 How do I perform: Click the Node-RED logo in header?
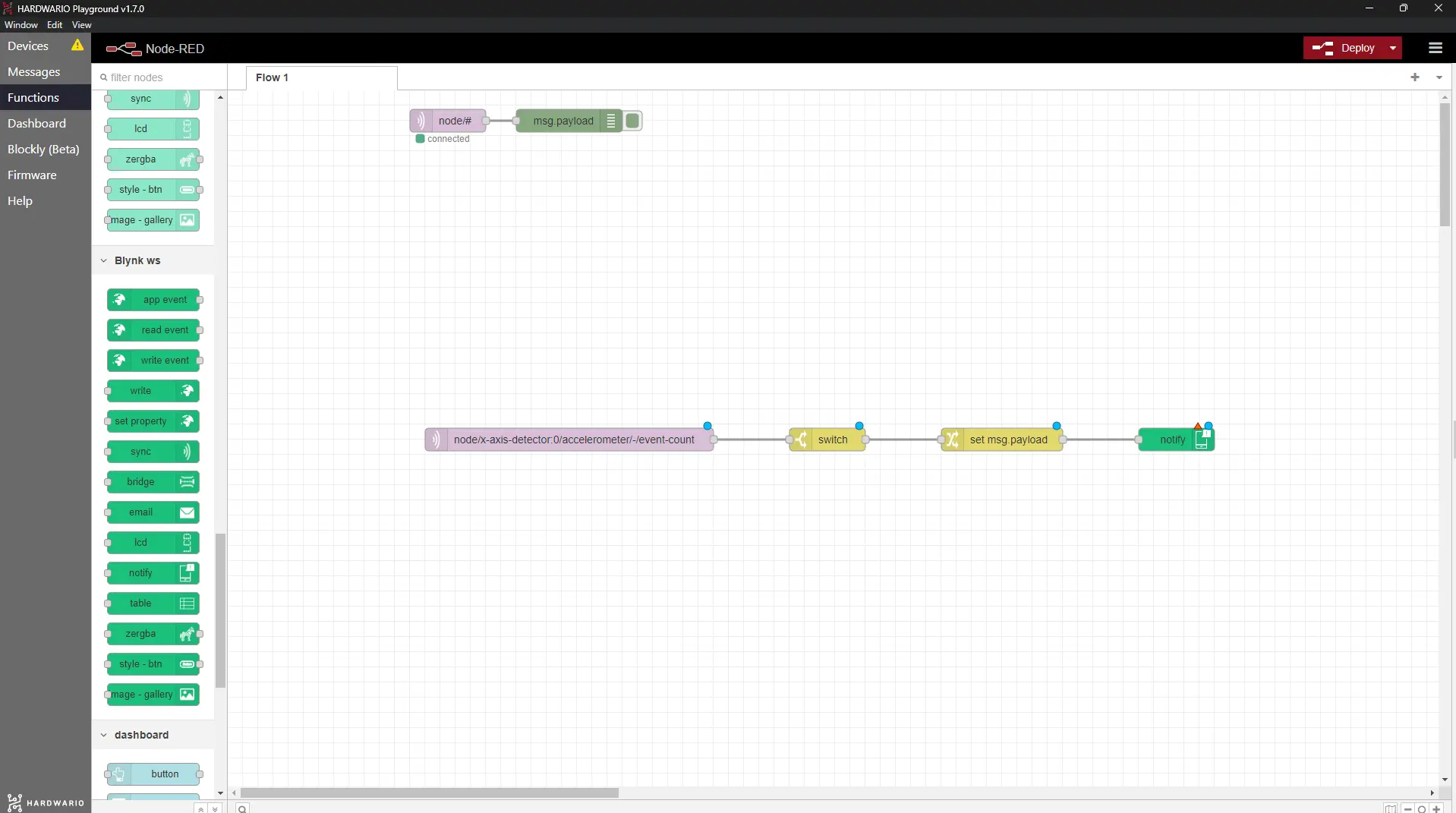(156, 49)
